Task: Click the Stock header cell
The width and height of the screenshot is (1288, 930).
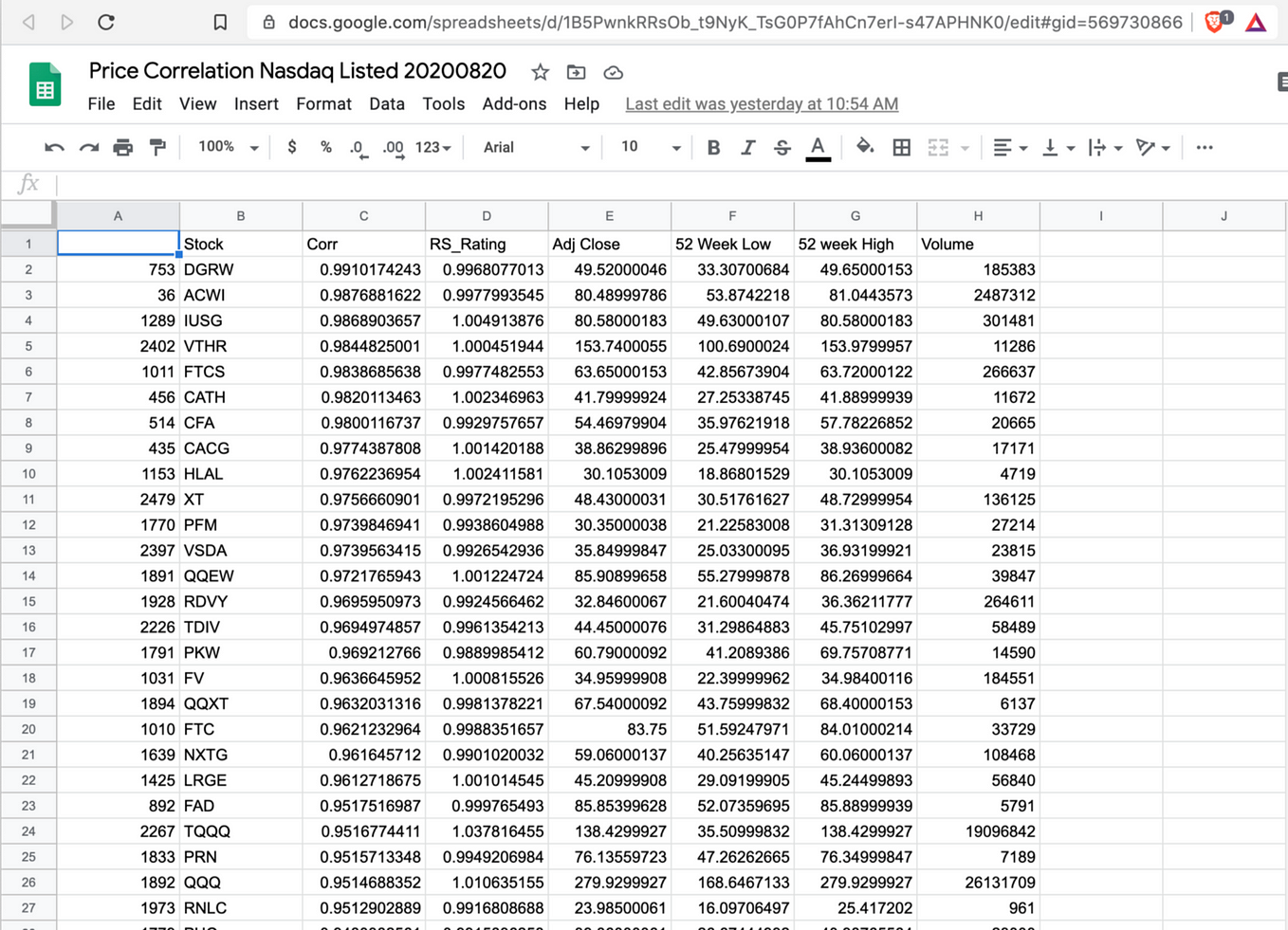Action: (x=241, y=244)
